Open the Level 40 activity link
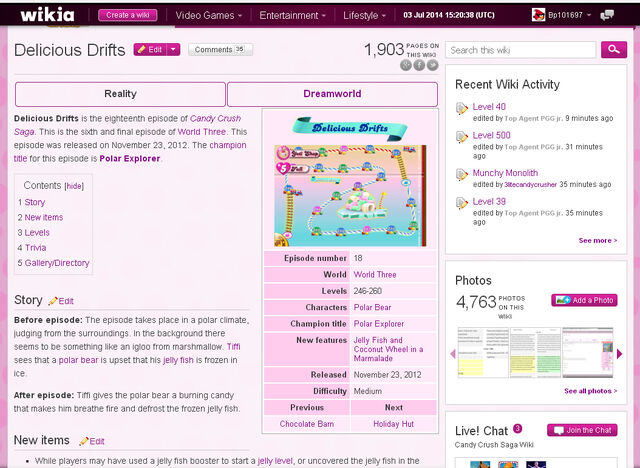The image size is (640, 468). (x=489, y=107)
